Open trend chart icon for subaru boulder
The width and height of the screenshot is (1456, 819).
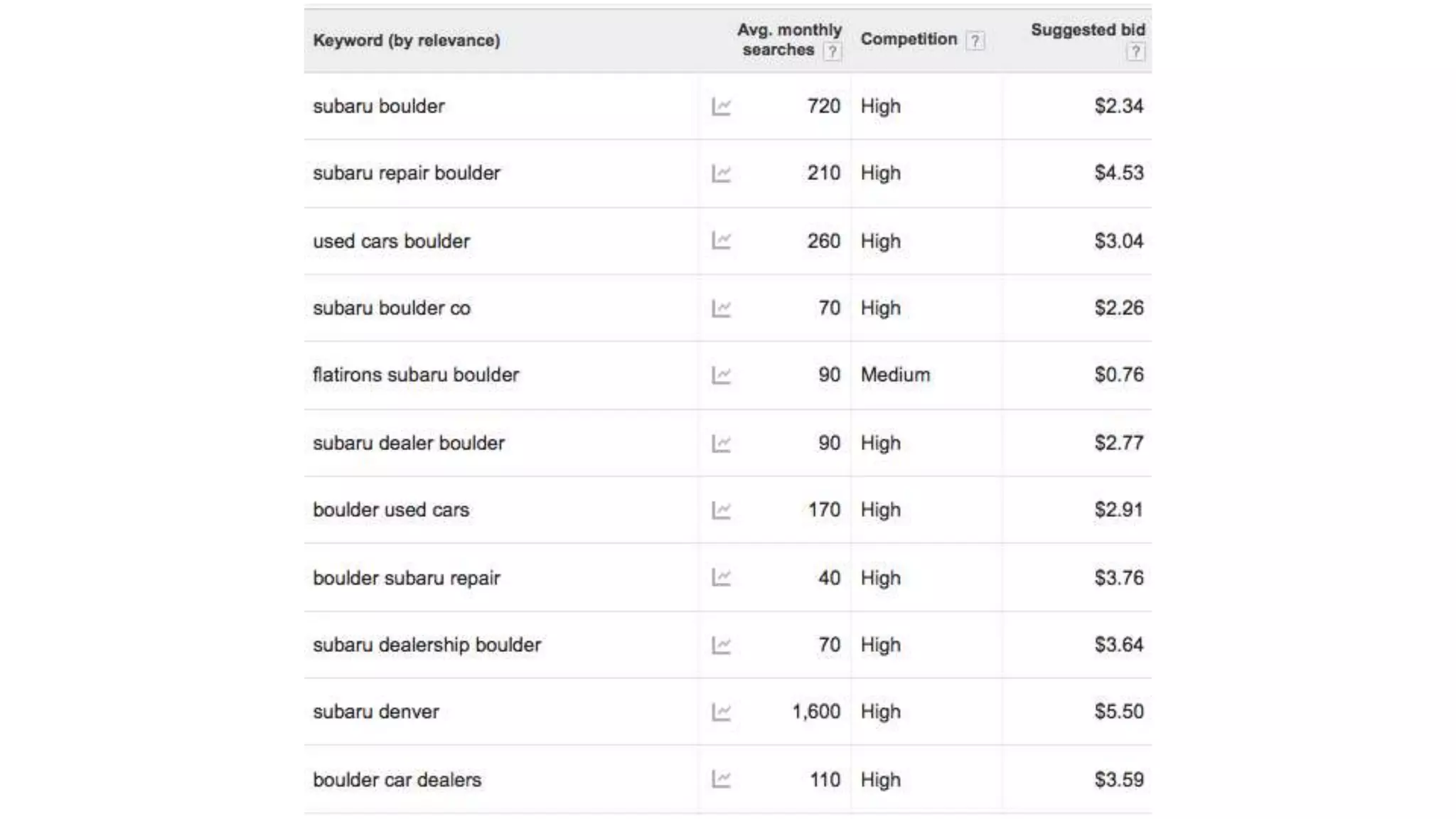click(721, 107)
